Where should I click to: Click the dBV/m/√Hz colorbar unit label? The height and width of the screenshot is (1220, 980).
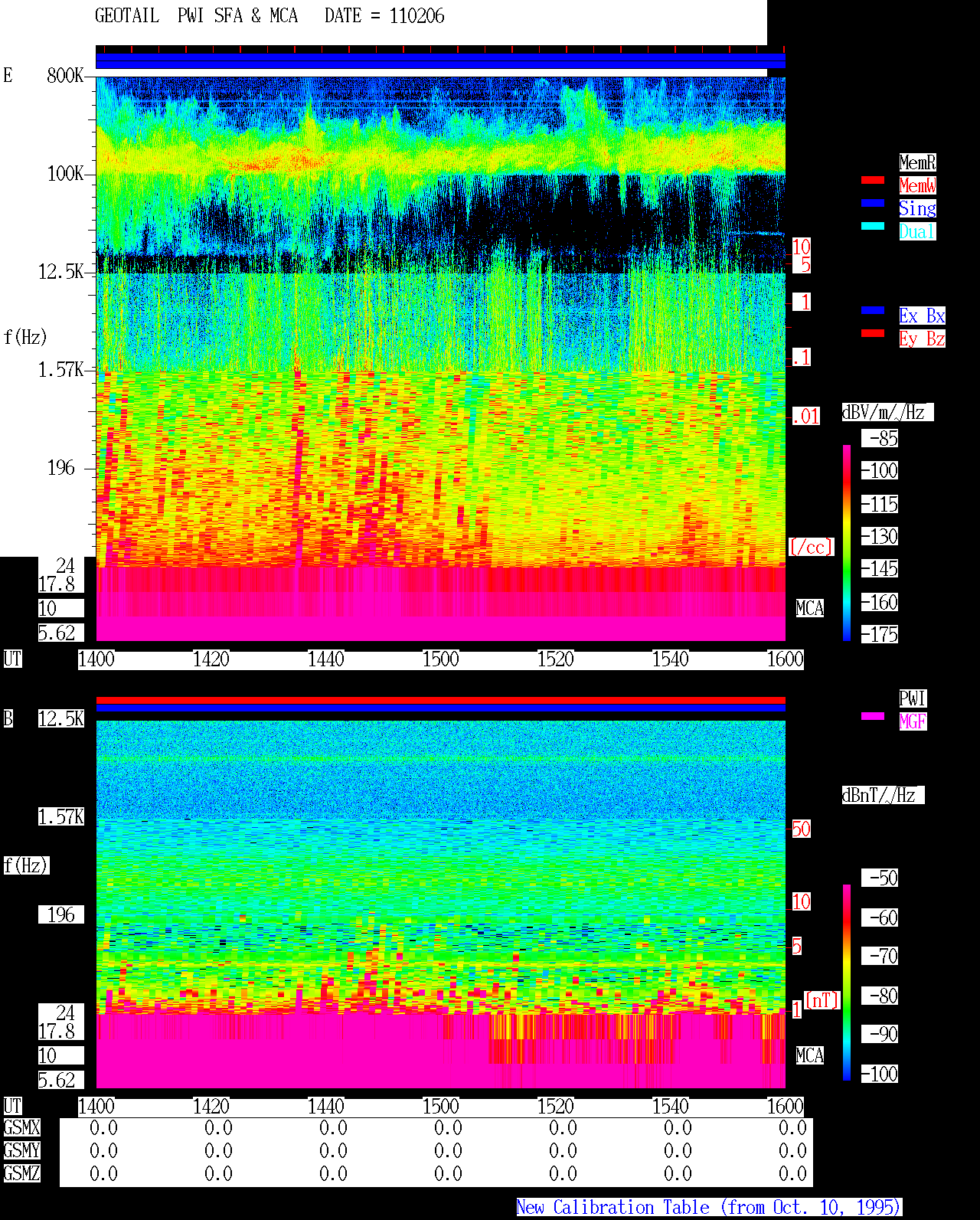[x=887, y=412]
